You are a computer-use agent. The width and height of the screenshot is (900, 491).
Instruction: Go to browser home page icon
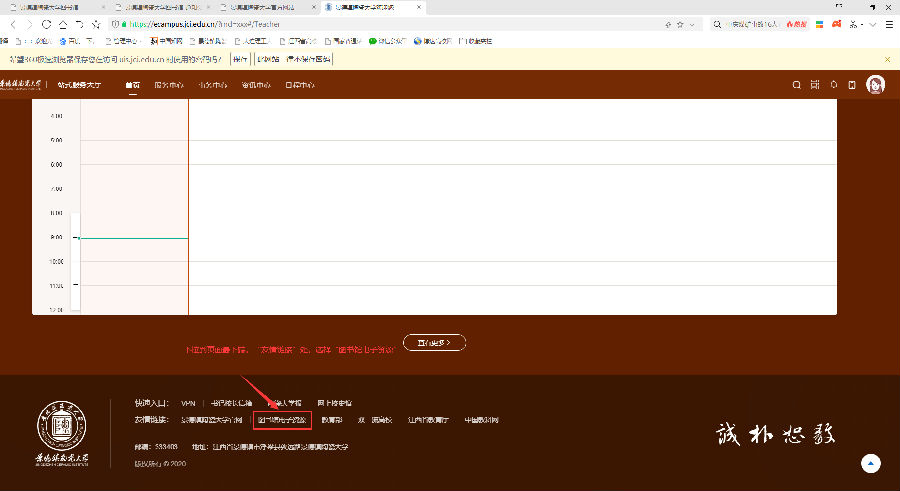click(x=63, y=24)
